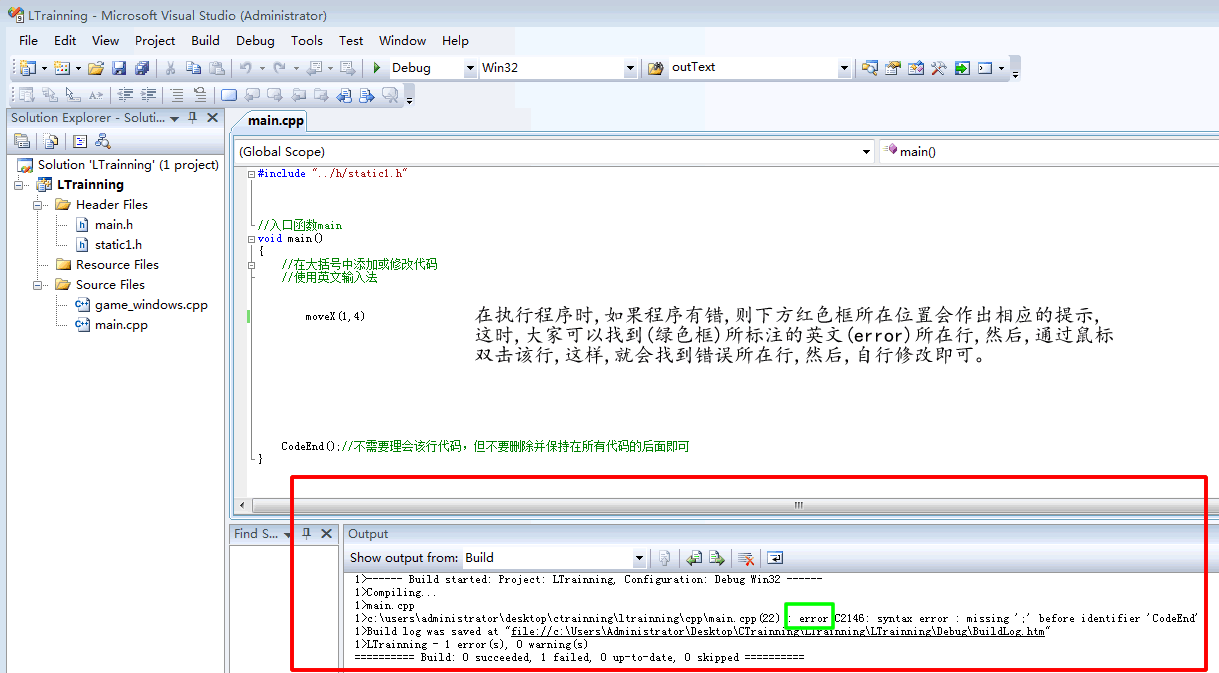Viewport: 1219px width, 673px height.
Task: Click the editor horizontal scrollbar
Action: coord(600,506)
